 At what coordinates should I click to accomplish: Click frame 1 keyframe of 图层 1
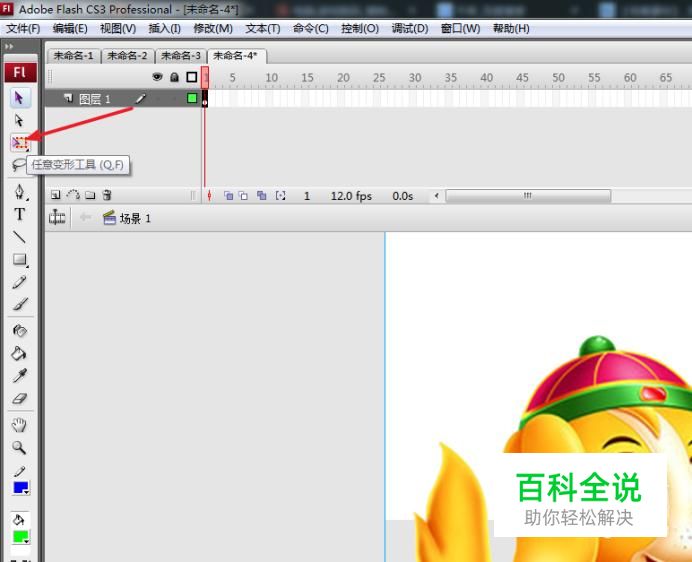tap(205, 98)
